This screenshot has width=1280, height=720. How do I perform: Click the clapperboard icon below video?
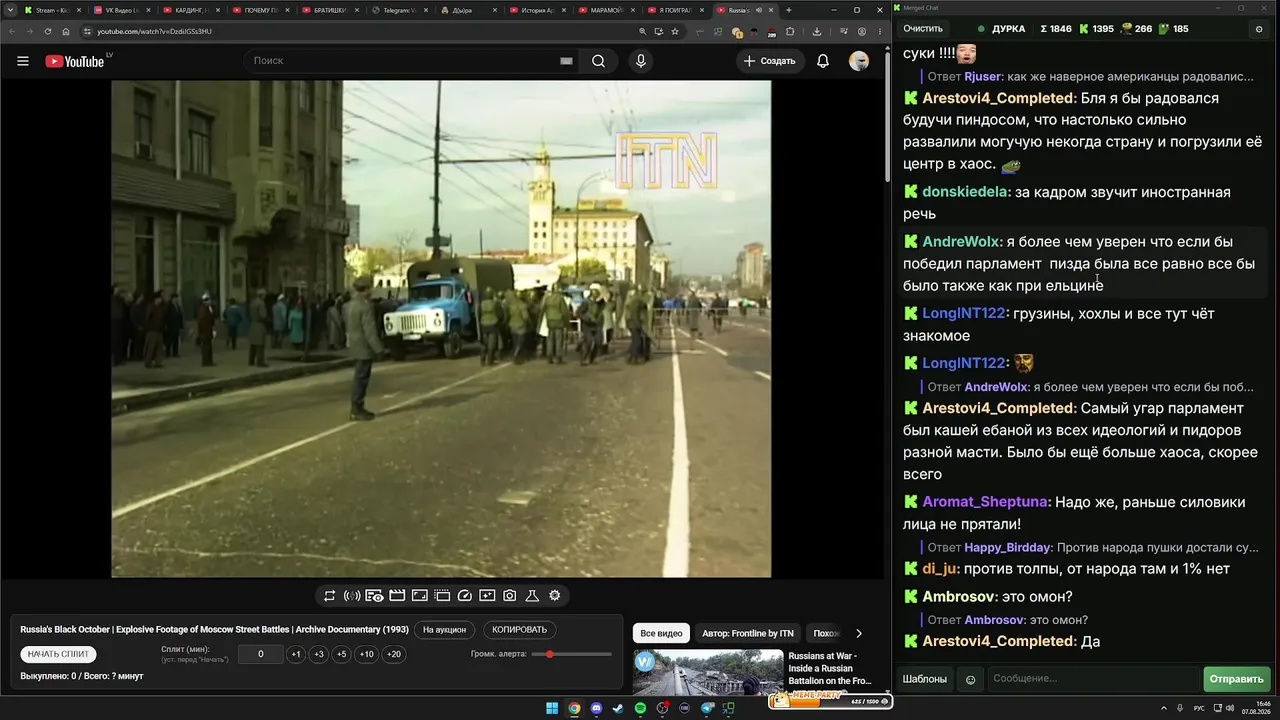coord(397,596)
